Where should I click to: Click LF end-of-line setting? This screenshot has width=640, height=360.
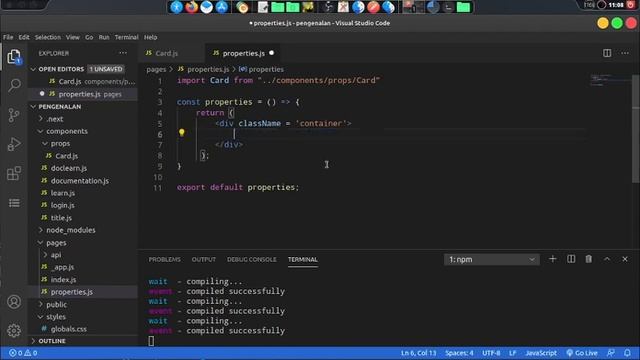(513, 353)
